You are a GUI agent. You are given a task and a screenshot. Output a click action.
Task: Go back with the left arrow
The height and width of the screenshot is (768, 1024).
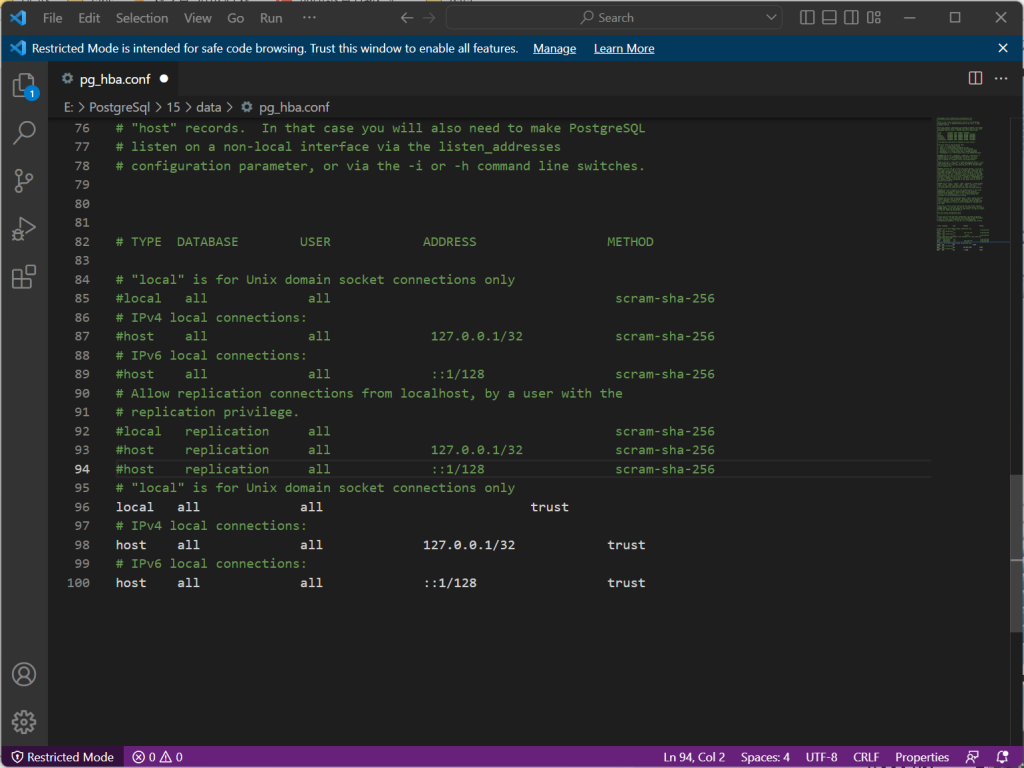407,18
